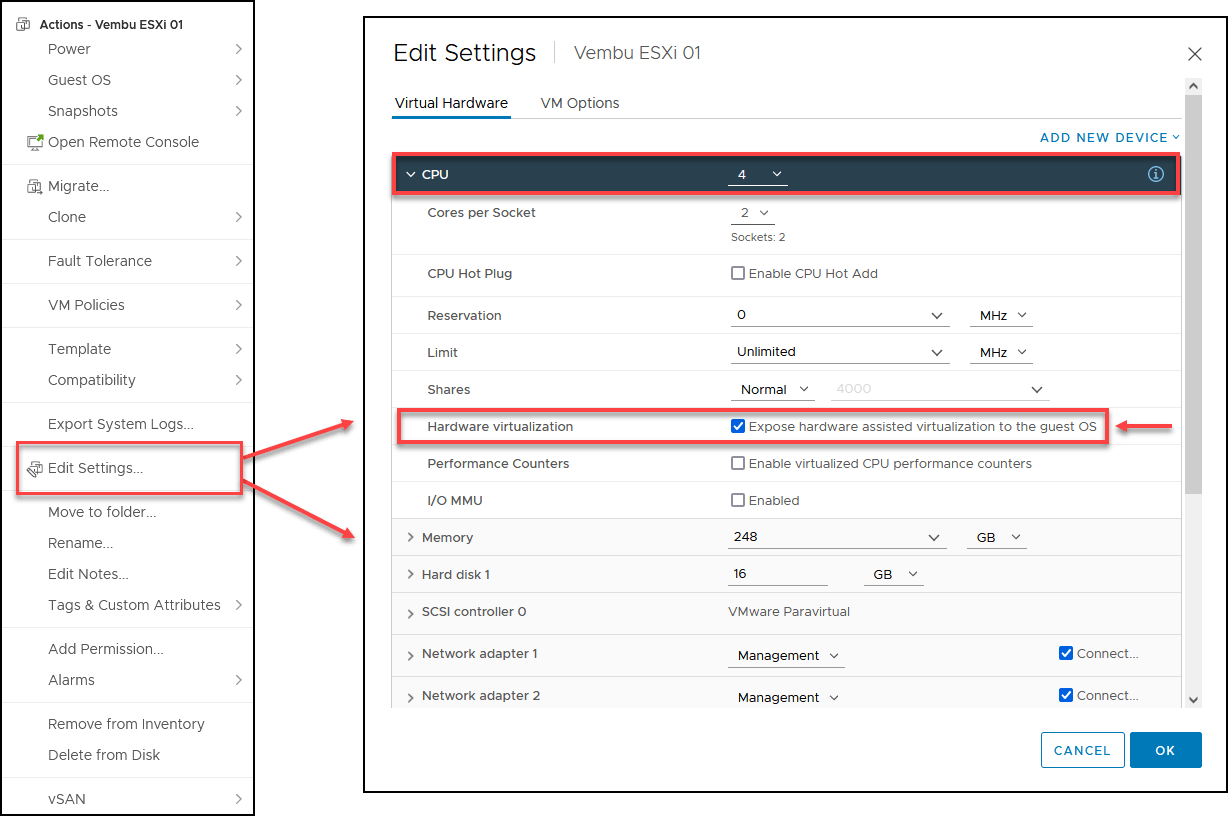Tick the I/O MMU Enabled checkbox

[x=738, y=500]
